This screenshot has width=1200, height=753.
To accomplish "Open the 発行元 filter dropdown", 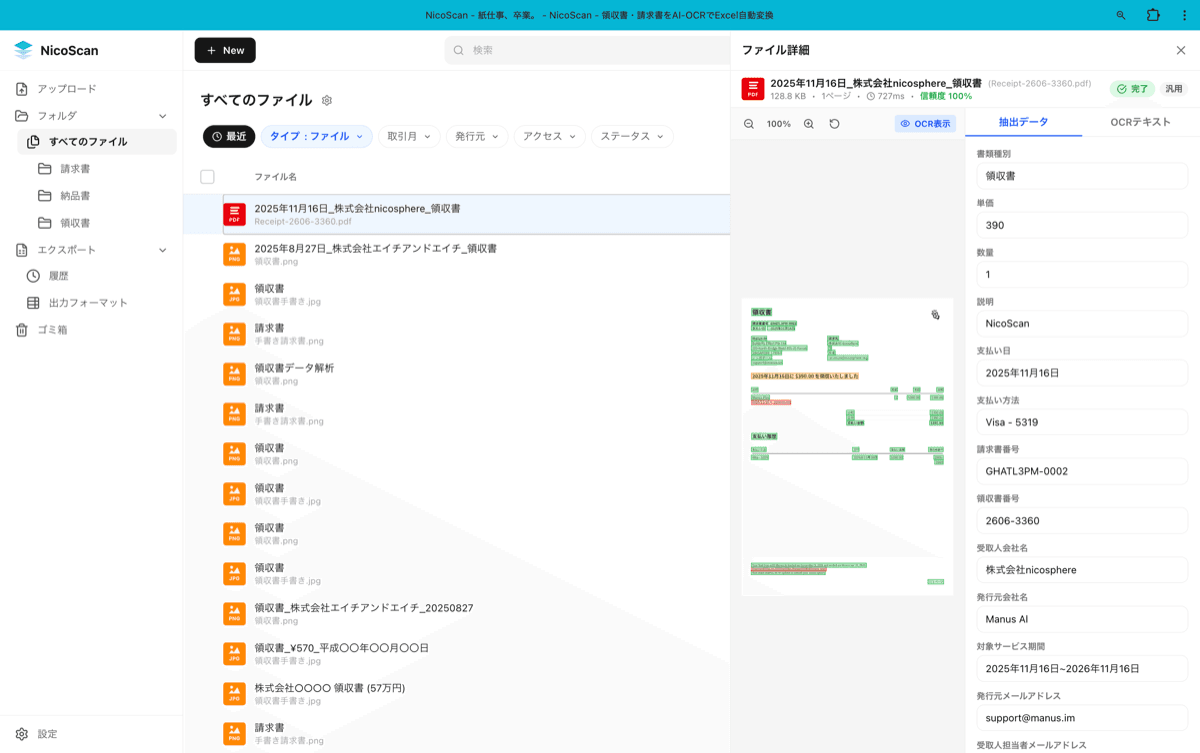I will click(477, 136).
